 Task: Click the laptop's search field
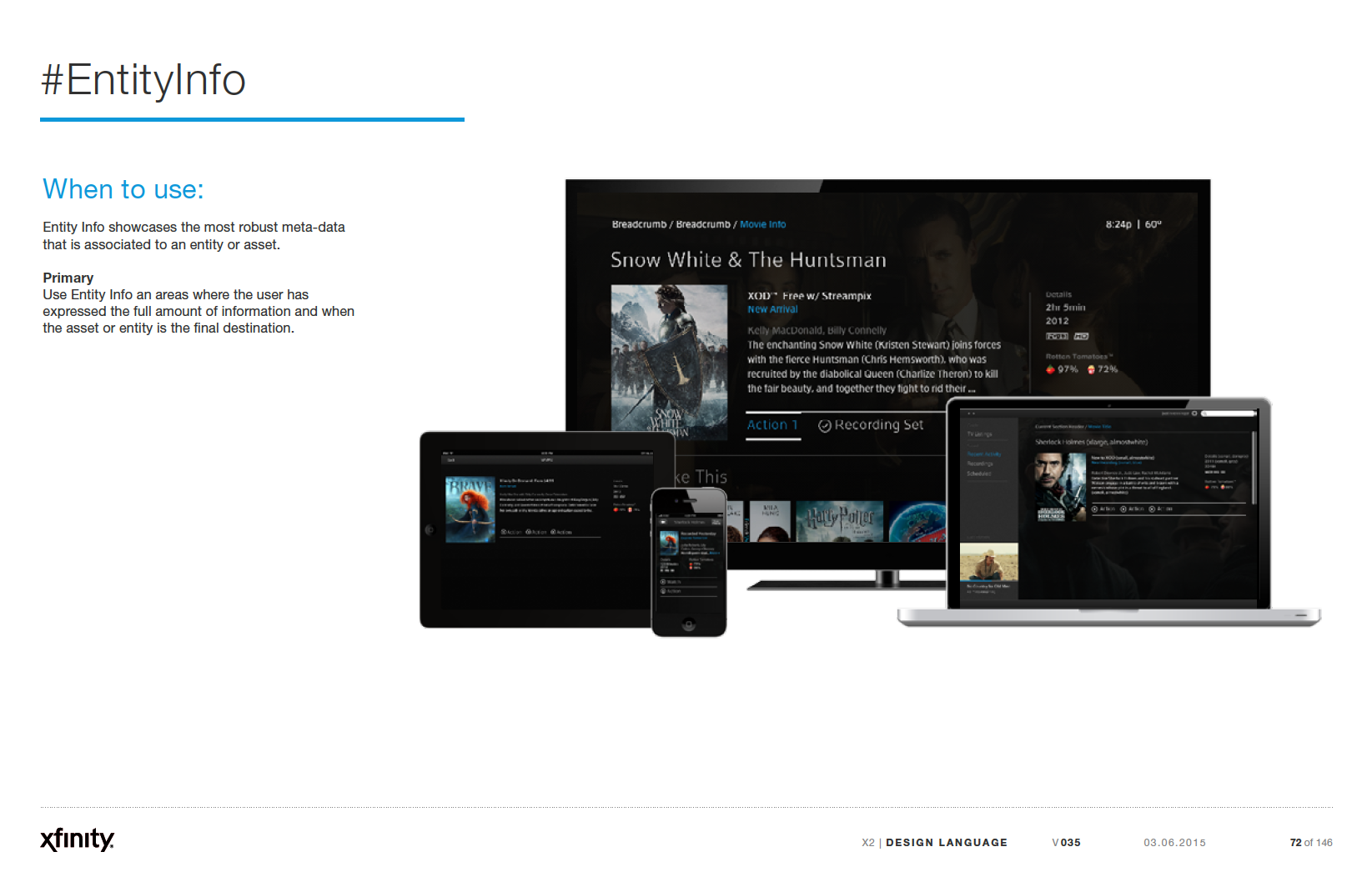pyautogui.click(x=1228, y=413)
